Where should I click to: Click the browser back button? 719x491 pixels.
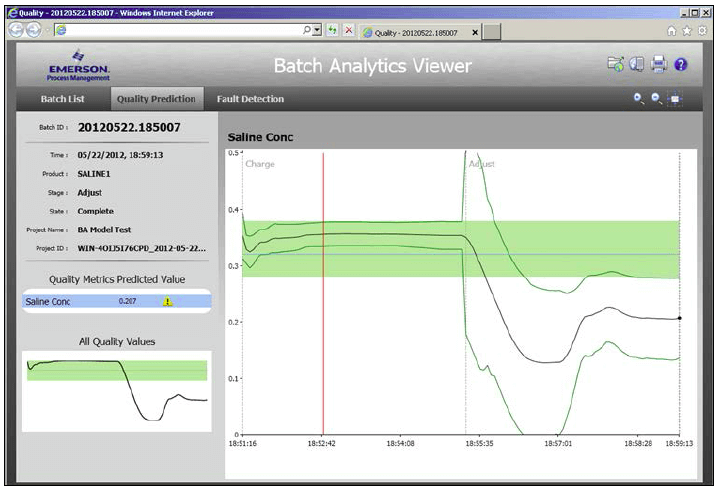tap(17, 31)
